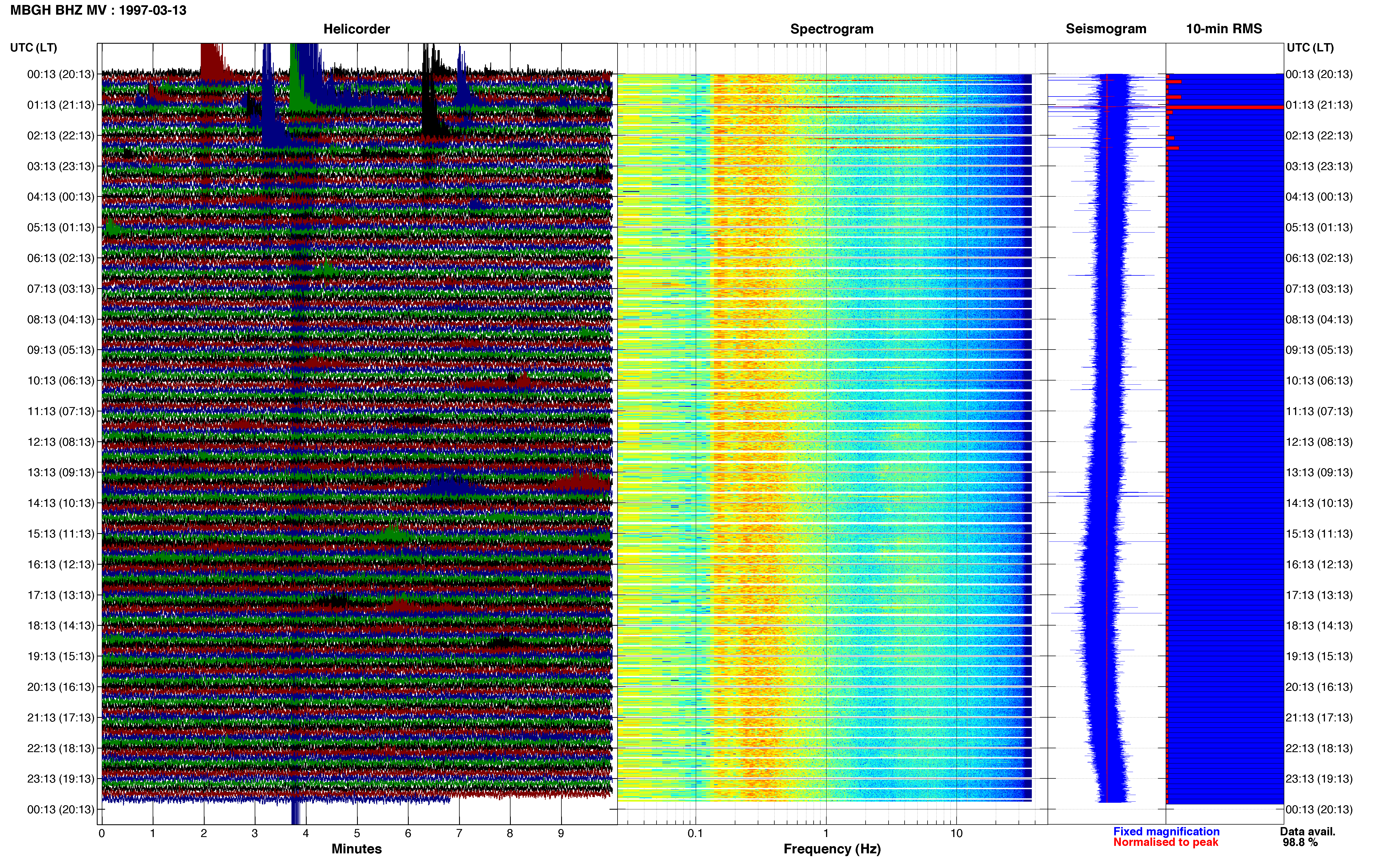Click 16:13 (12:13) on the Helicorder time axis

click(60, 564)
